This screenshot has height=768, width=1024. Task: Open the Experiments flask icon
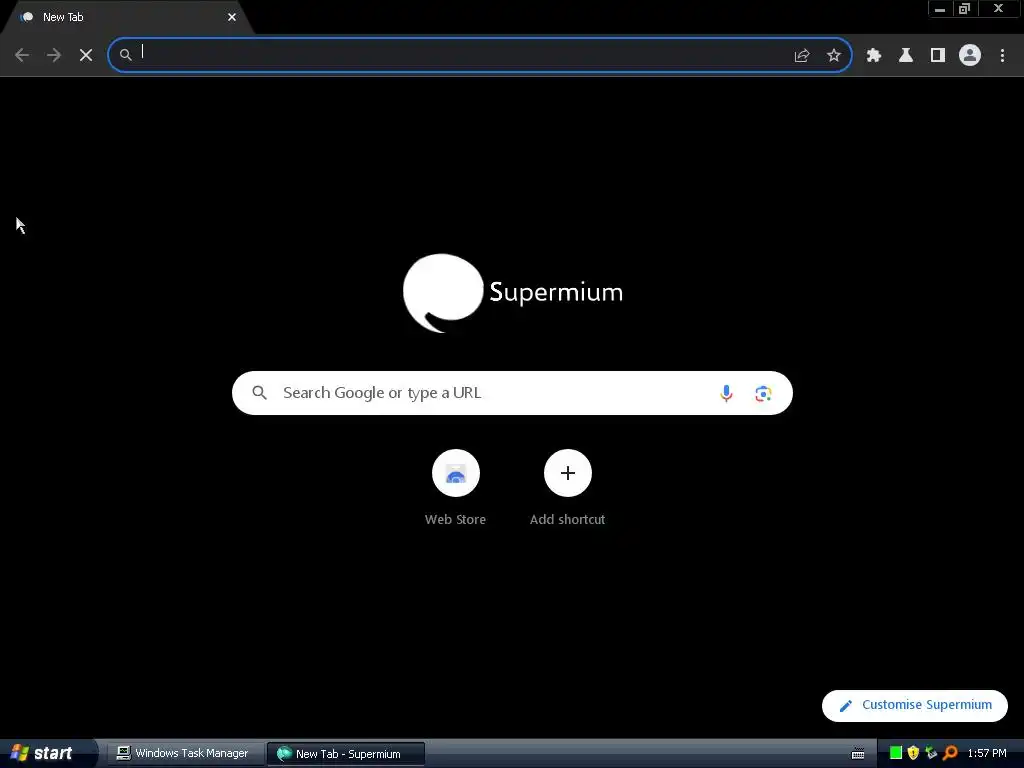tap(906, 55)
